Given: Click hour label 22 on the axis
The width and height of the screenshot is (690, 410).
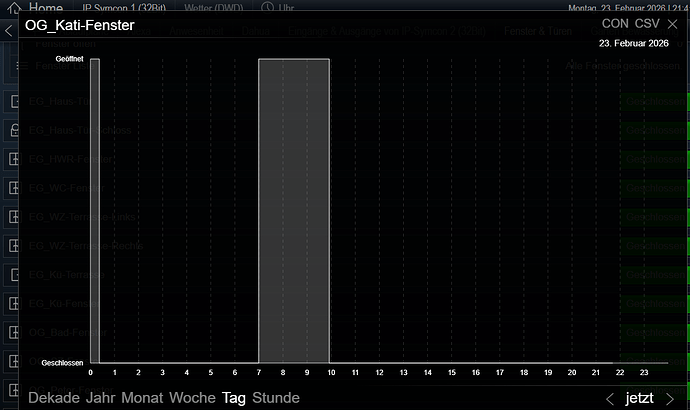Looking at the screenshot, I should 620,373.
